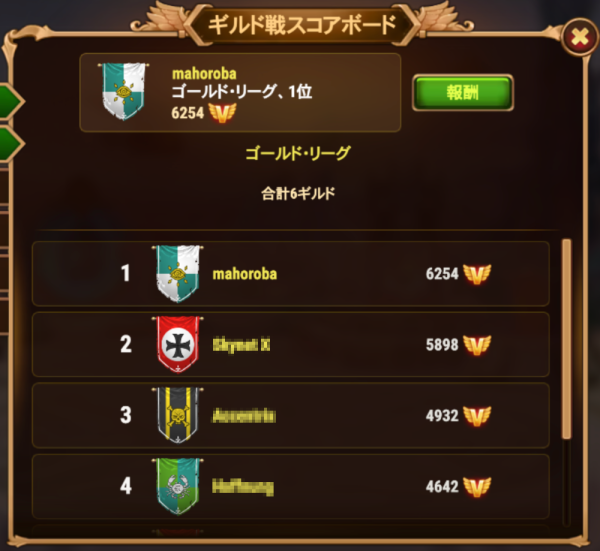This screenshot has height=551, width=600.
Task: Click the winged V trophy next to 6254 in header
Action: [x=222, y=113]
